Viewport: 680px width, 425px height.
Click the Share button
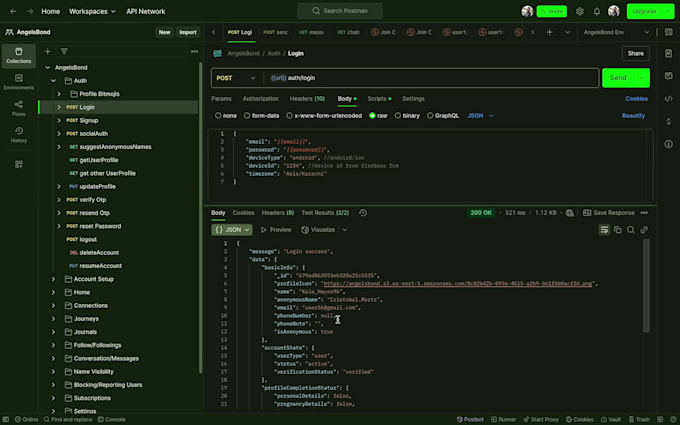click(x=635, y=53)
